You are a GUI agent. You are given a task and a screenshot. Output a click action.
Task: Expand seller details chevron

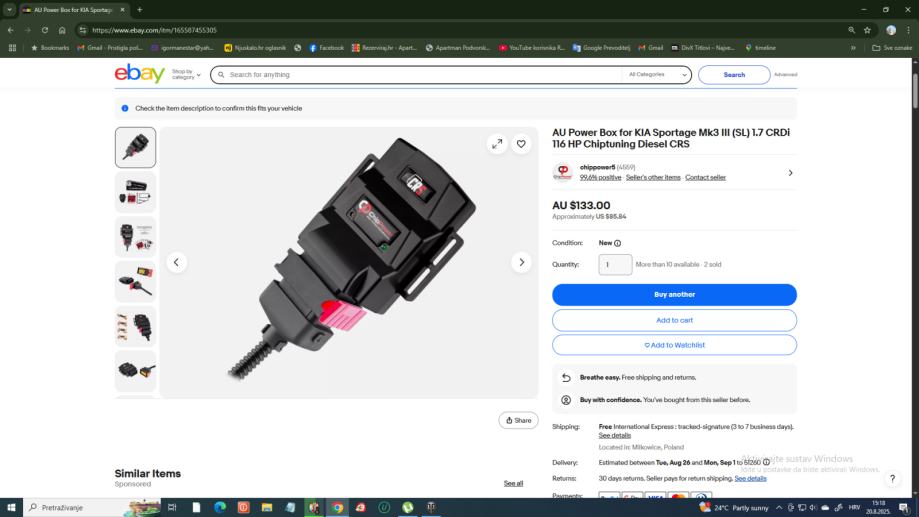click(790, 173)
